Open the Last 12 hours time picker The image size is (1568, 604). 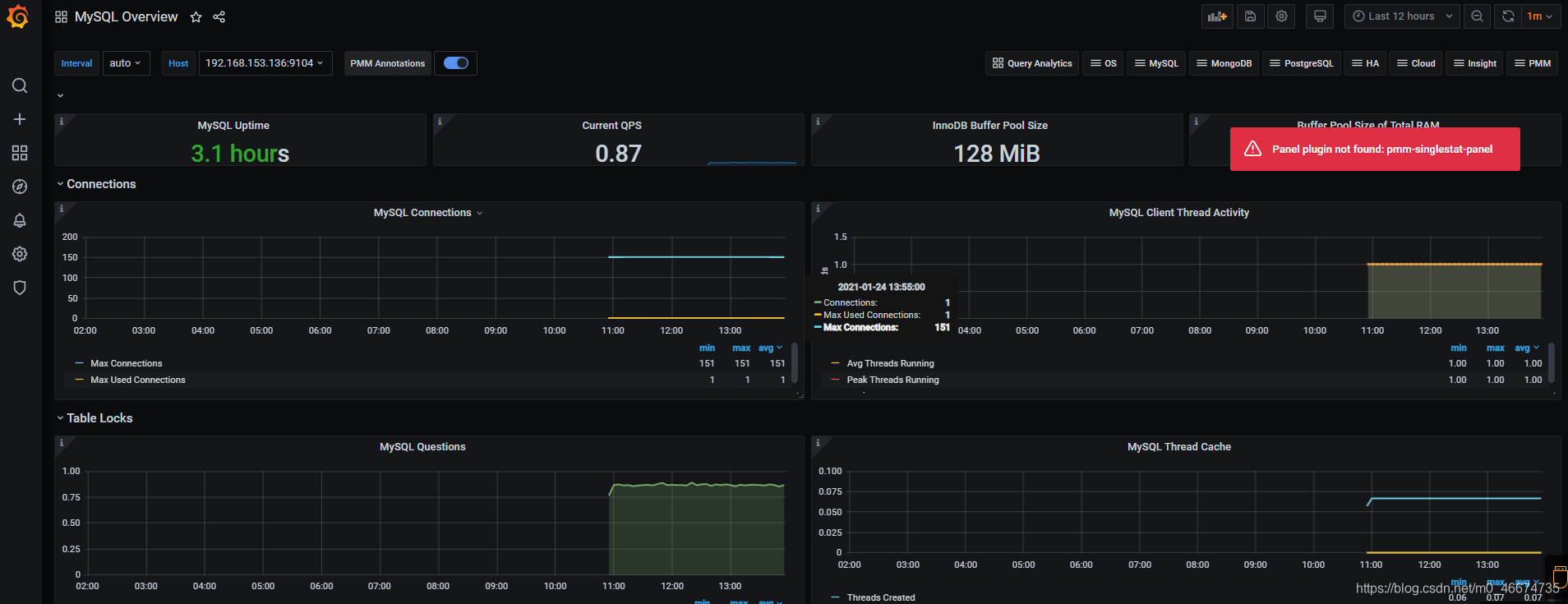click(1402, 16)
